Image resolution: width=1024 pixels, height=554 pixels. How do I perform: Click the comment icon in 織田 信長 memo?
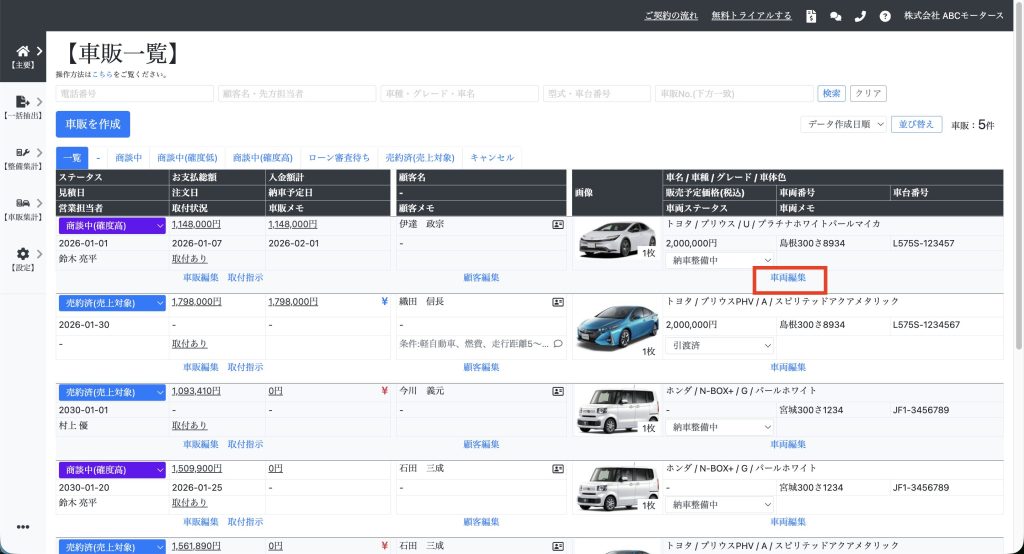tap(558, 344)
